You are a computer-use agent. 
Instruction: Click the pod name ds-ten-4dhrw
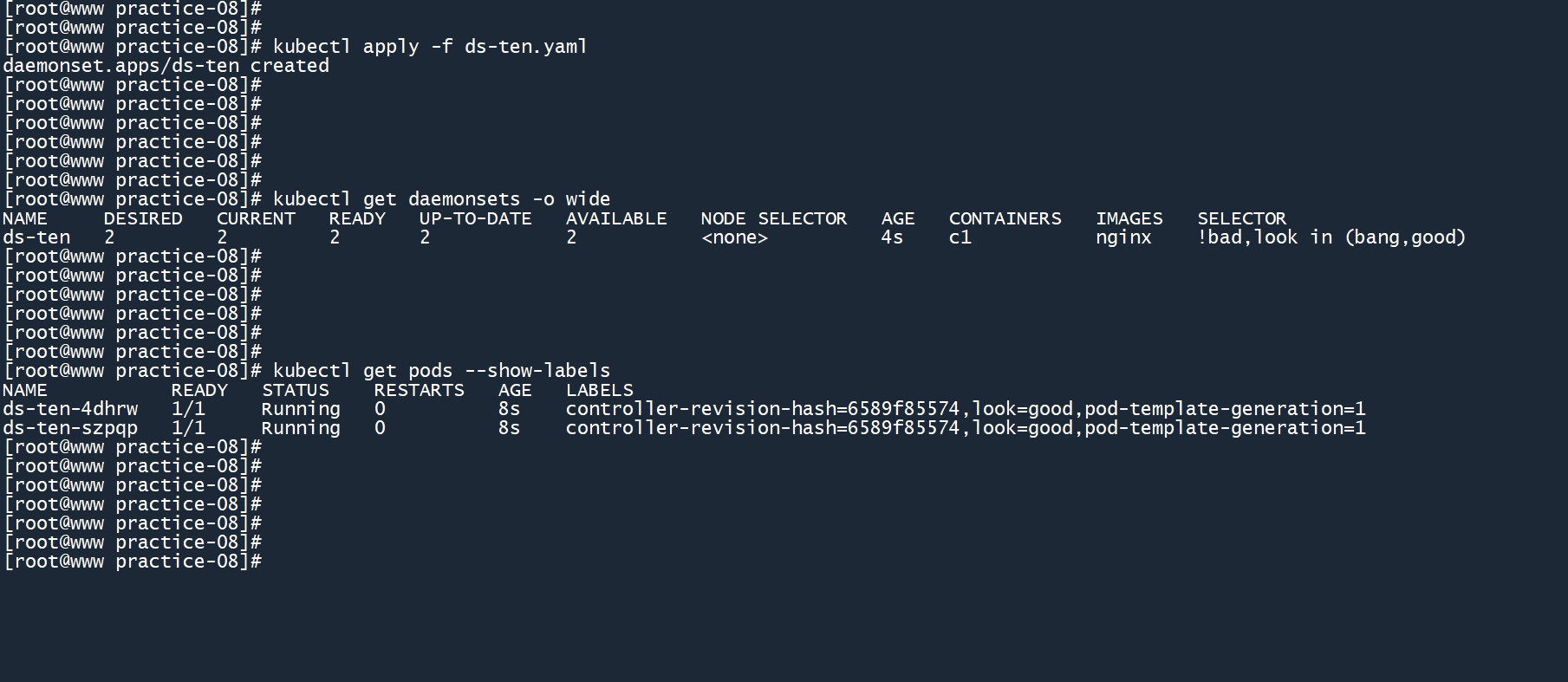[70, 409]
